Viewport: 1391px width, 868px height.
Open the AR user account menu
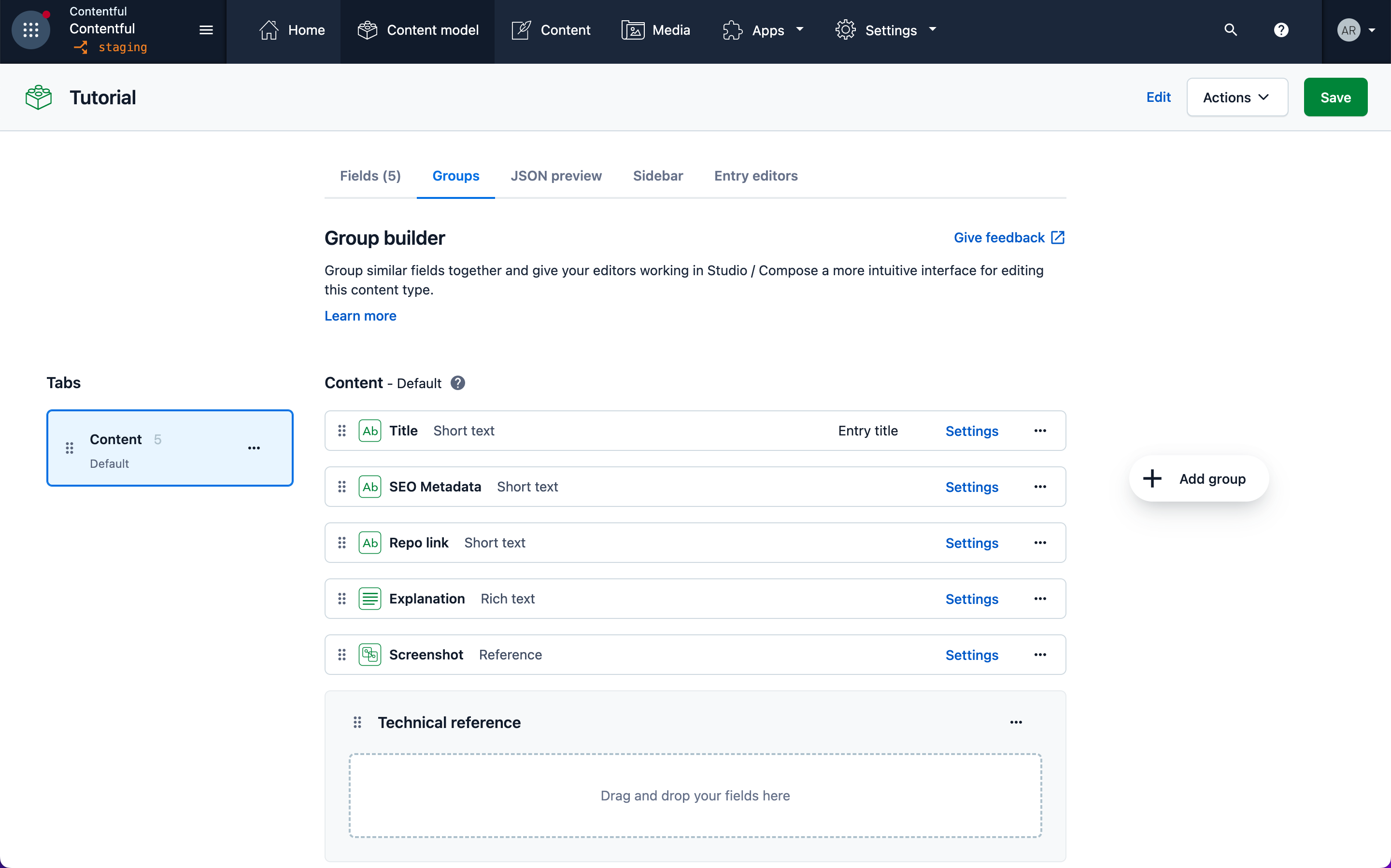click(x=1356, y=30)
